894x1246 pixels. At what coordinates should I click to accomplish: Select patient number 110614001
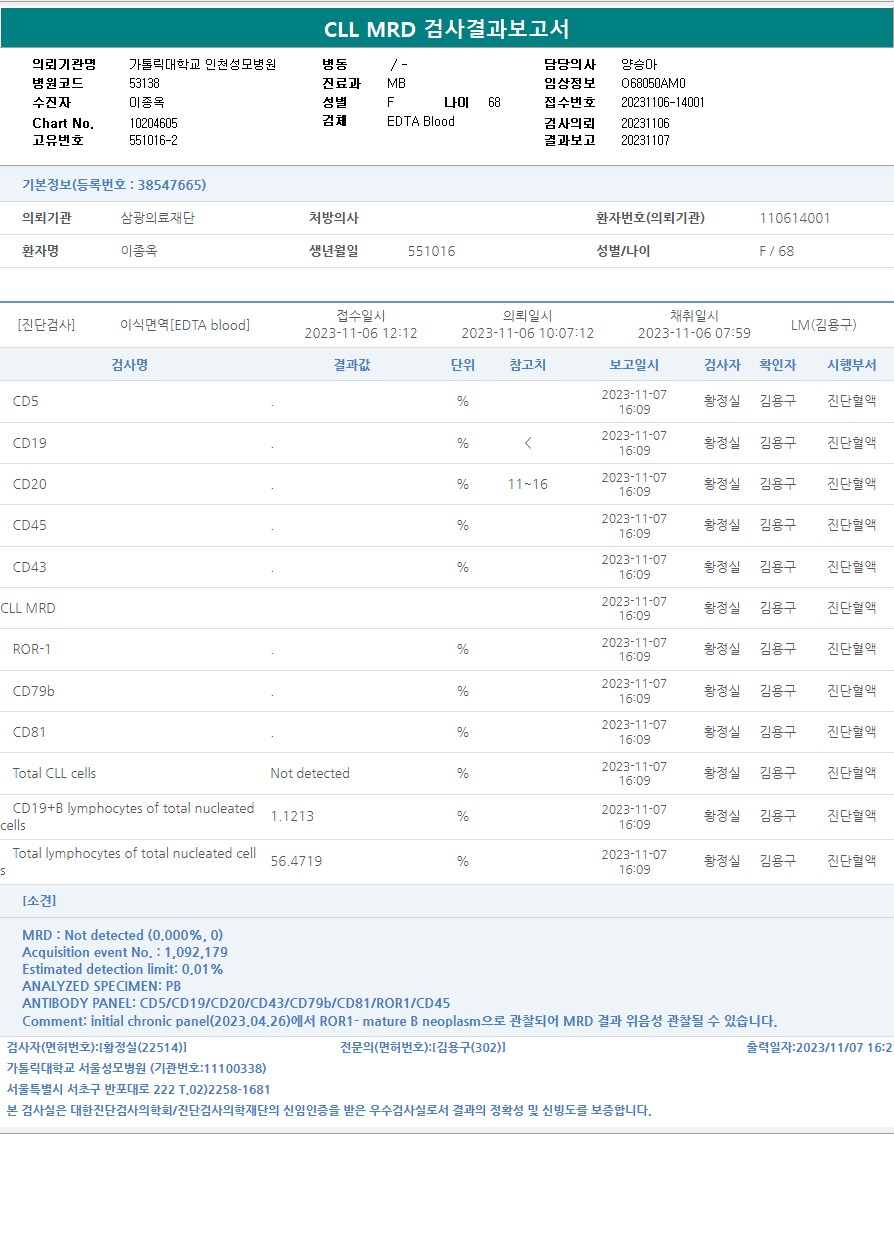click(x=795, y=218)
